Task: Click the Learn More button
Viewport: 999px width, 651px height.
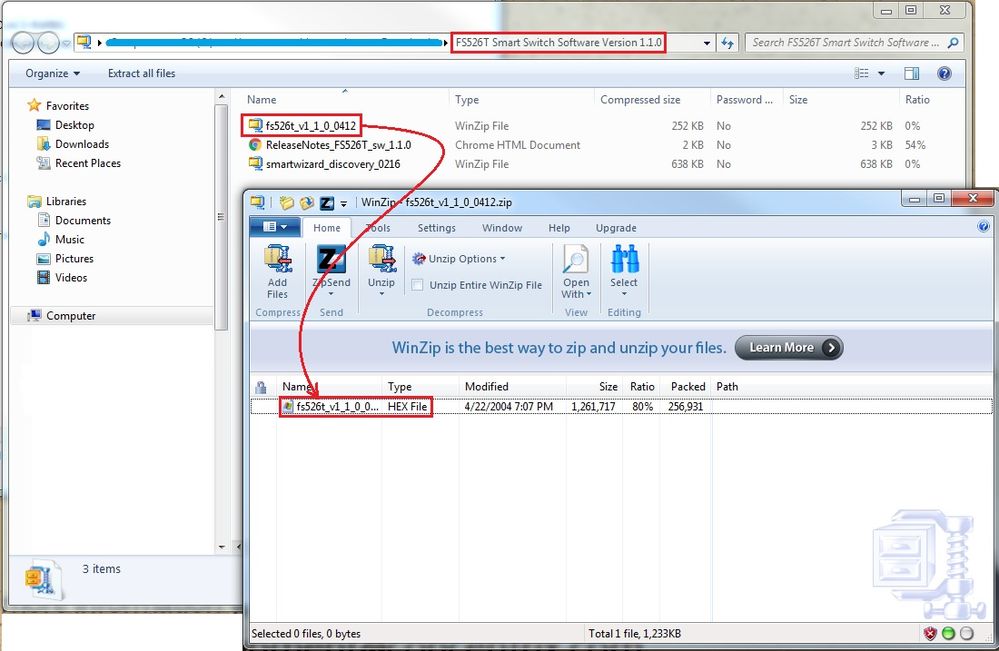Action: point(788,347)
